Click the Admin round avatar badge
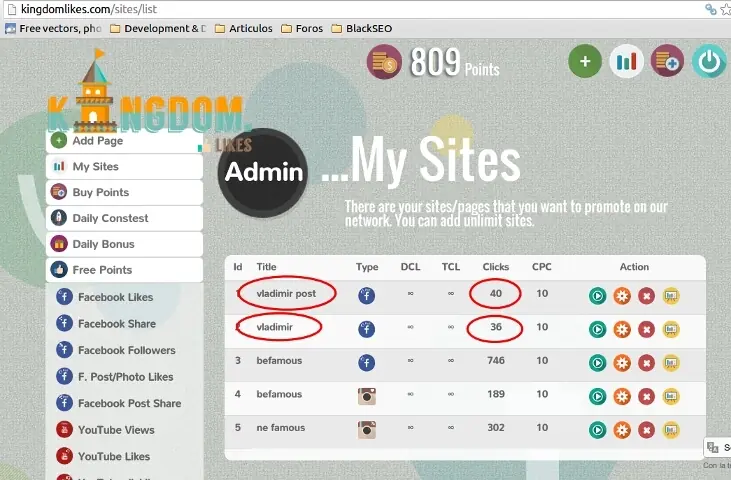 click(263, 172)
